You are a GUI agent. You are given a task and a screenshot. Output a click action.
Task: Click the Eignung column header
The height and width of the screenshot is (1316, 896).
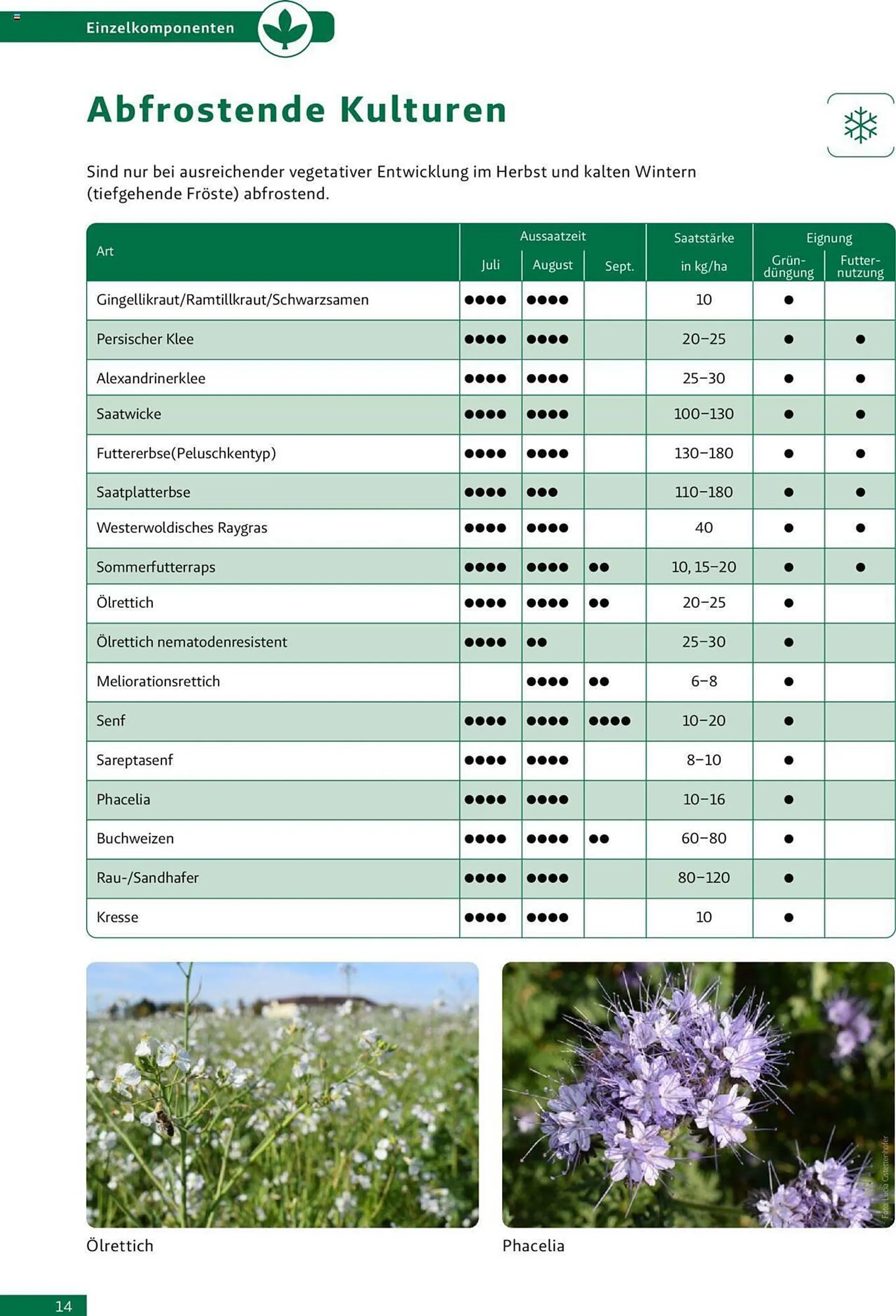point(829,238)
